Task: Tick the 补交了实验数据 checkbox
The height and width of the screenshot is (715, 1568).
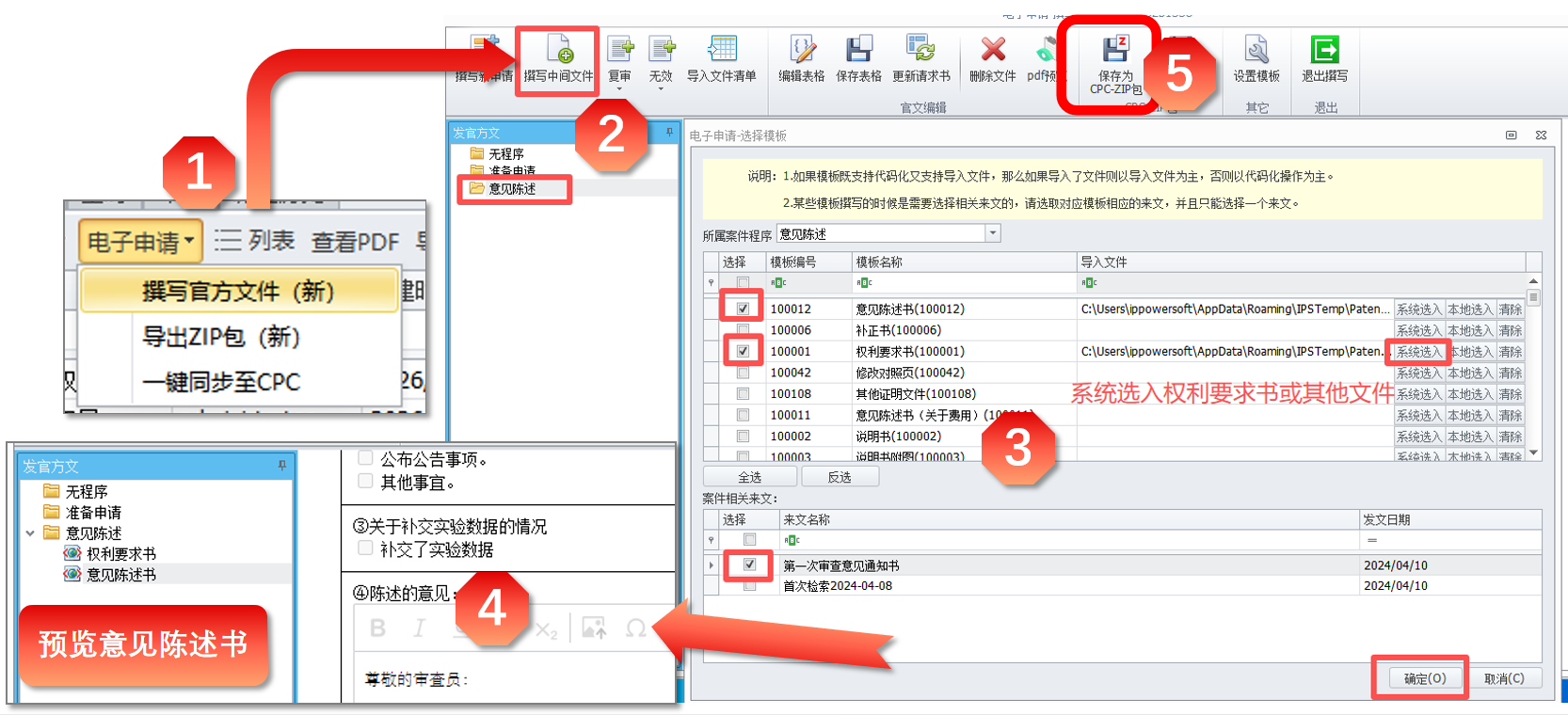Action: click(x=365, y=548)
